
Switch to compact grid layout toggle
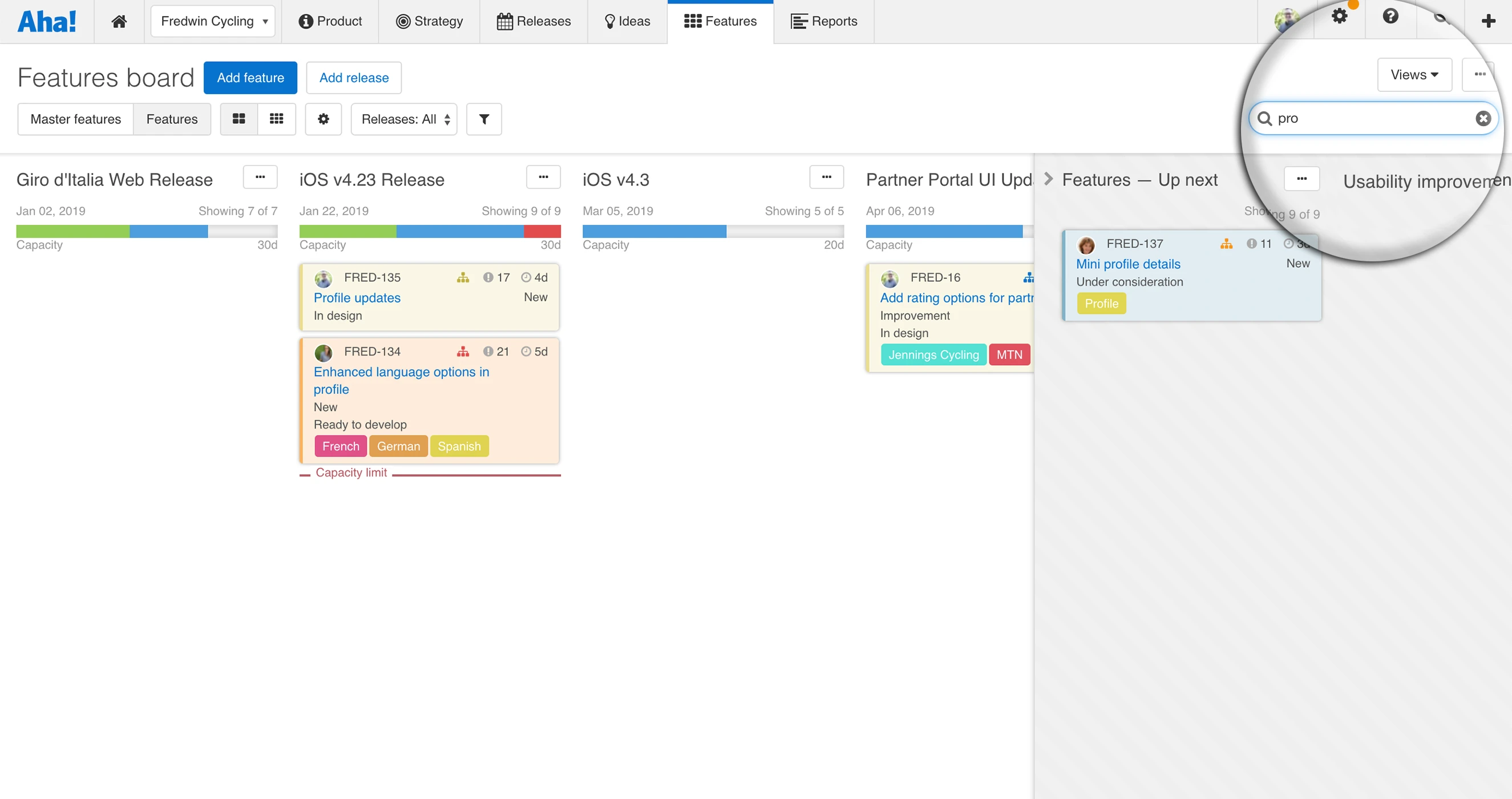point(277,119)
